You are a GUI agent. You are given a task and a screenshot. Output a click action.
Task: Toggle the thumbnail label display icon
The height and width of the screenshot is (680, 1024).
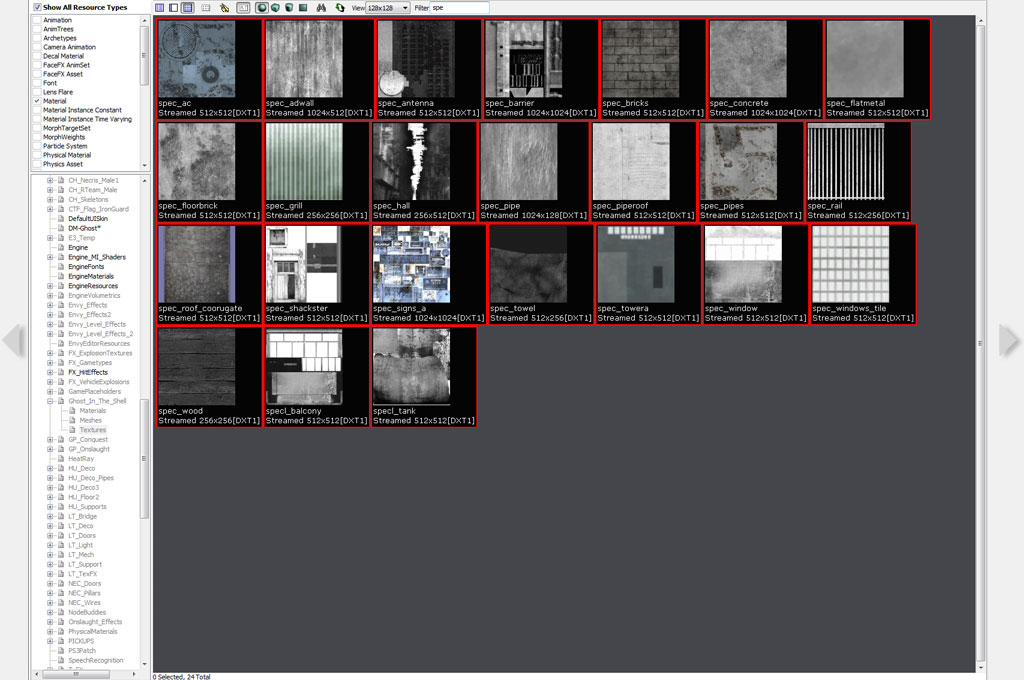coord(243,8)
